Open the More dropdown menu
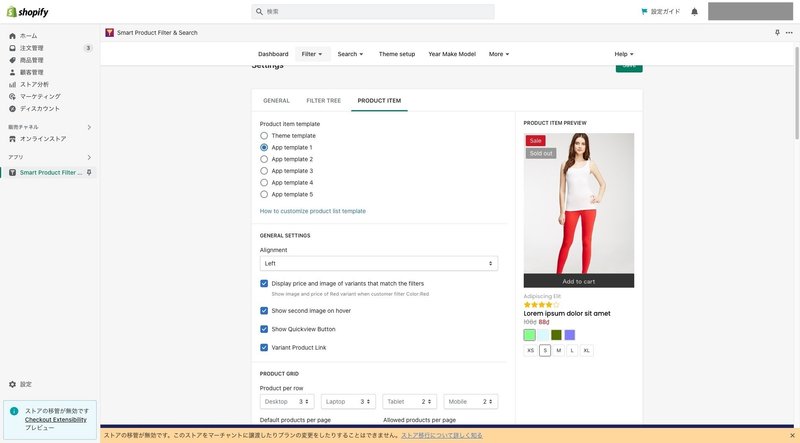This screenshot has height=443, width=800. click(498, 54)
